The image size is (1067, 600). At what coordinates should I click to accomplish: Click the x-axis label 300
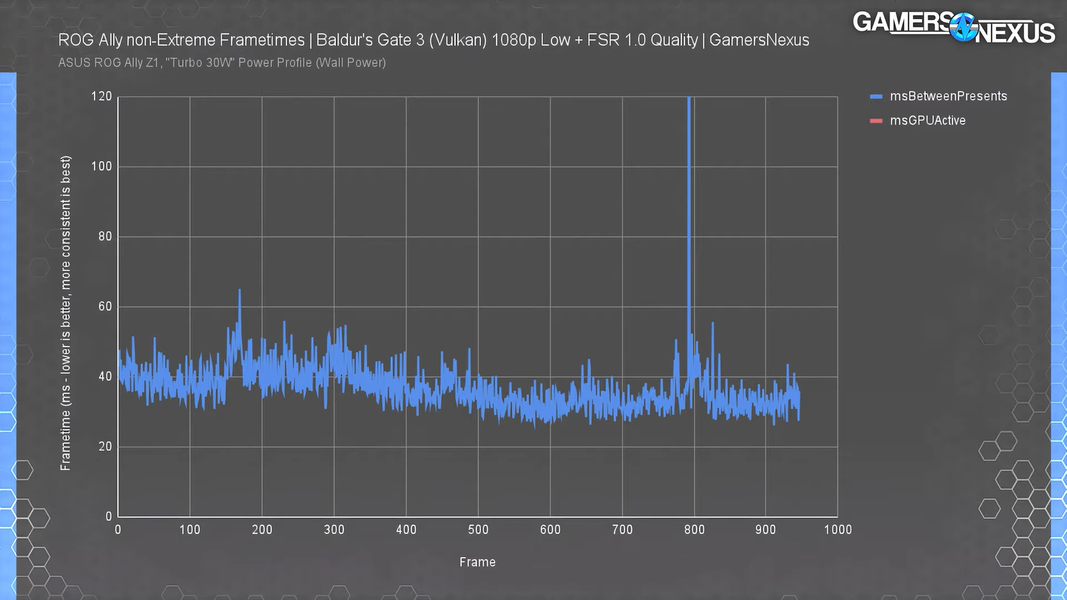pos(334,530)
